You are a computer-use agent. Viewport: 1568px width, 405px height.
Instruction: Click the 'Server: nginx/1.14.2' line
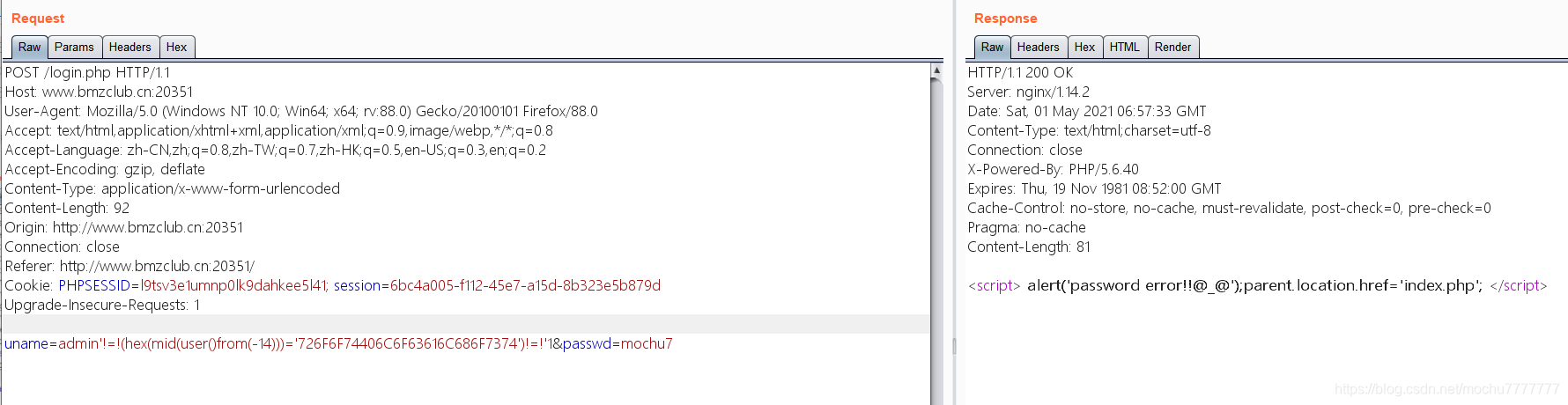coord(1028,92)
